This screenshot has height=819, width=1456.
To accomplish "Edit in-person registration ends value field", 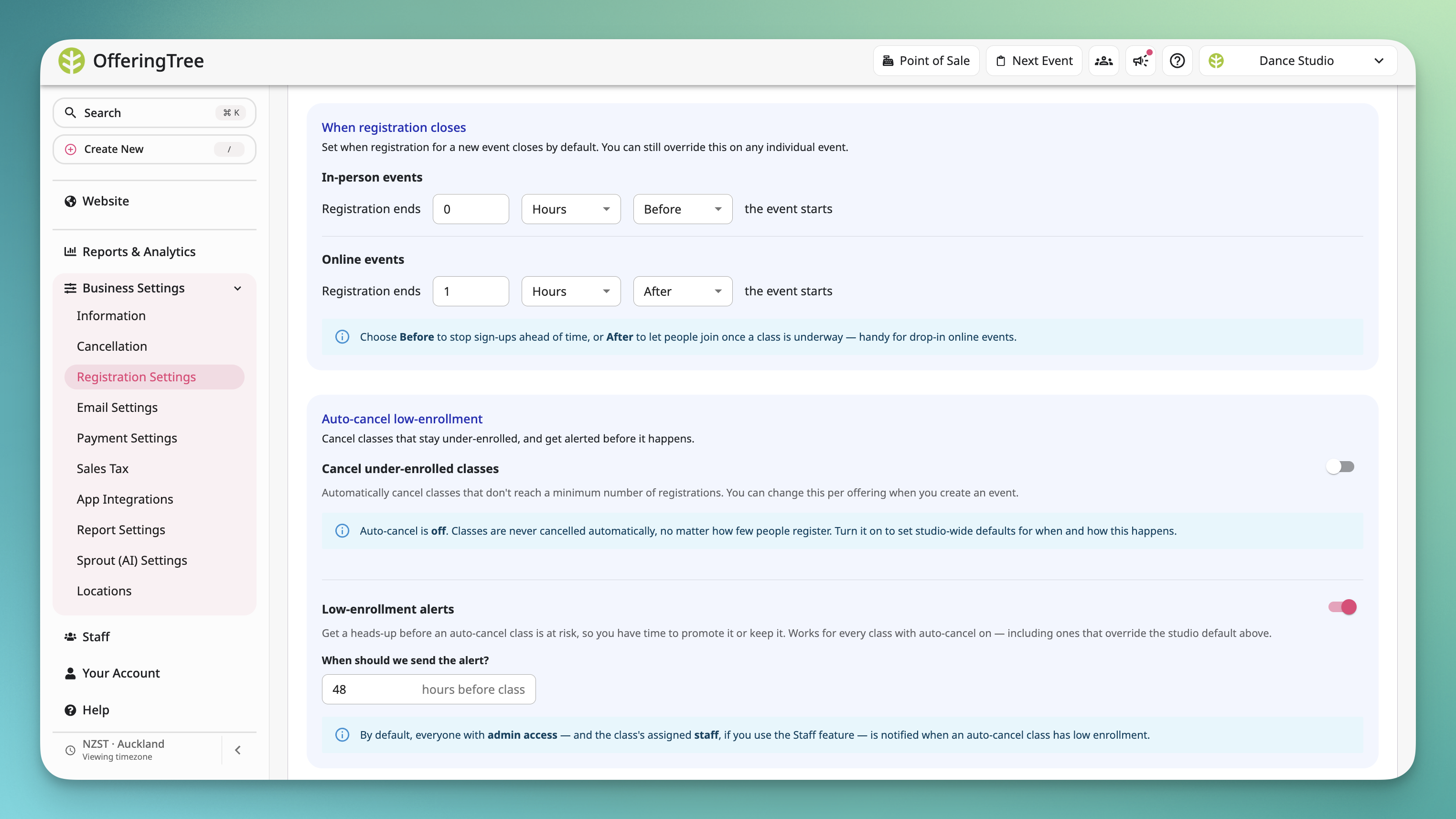I will click(471, 209).
